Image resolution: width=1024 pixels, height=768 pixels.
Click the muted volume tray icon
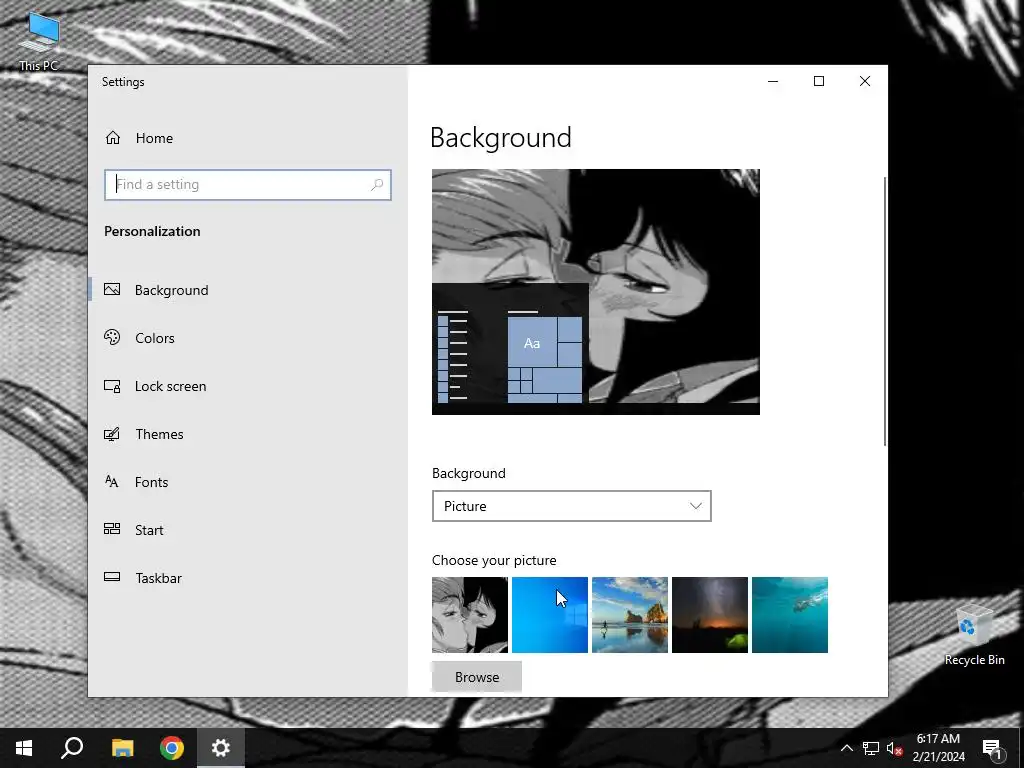pos(894,748)
